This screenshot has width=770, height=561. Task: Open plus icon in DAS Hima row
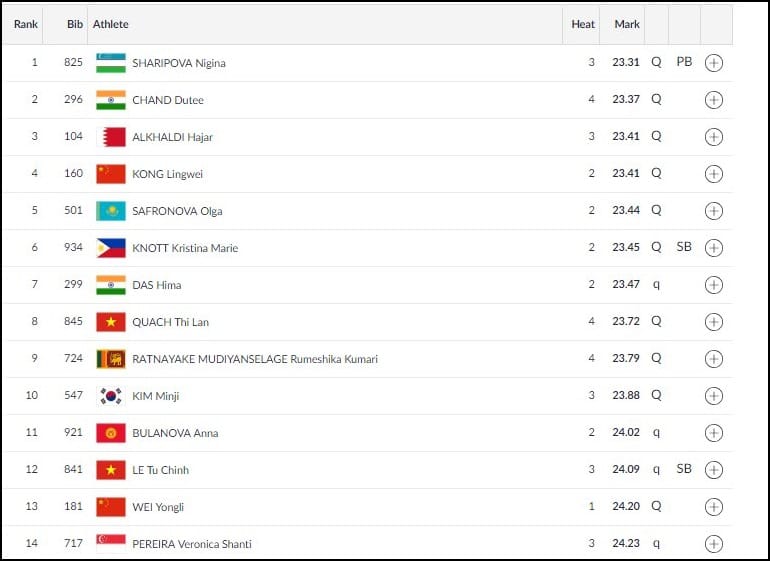(714, 285)
